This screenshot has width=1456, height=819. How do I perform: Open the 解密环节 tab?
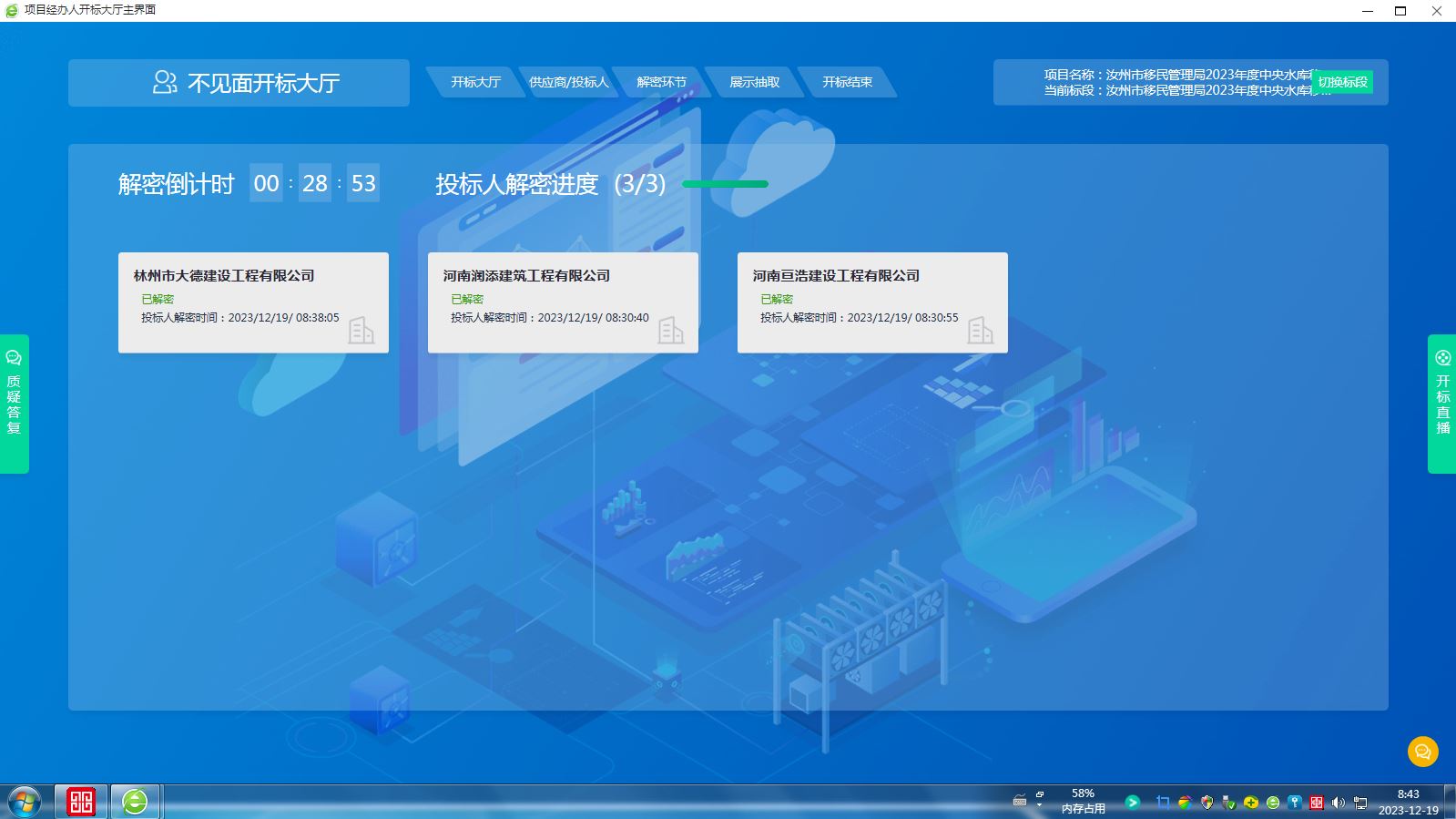click(x=661, y=82)
